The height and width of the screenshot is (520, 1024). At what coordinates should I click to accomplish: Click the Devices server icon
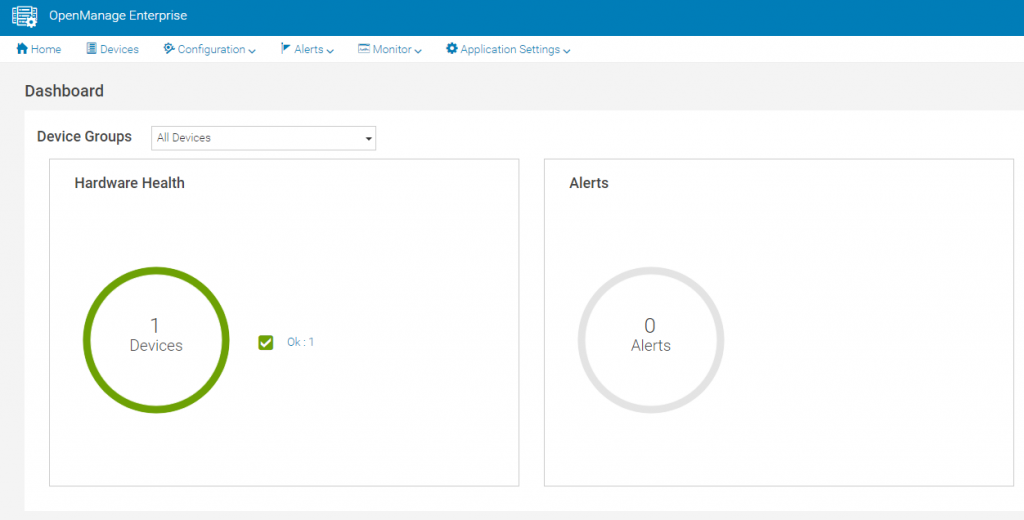tap(91, 48)
